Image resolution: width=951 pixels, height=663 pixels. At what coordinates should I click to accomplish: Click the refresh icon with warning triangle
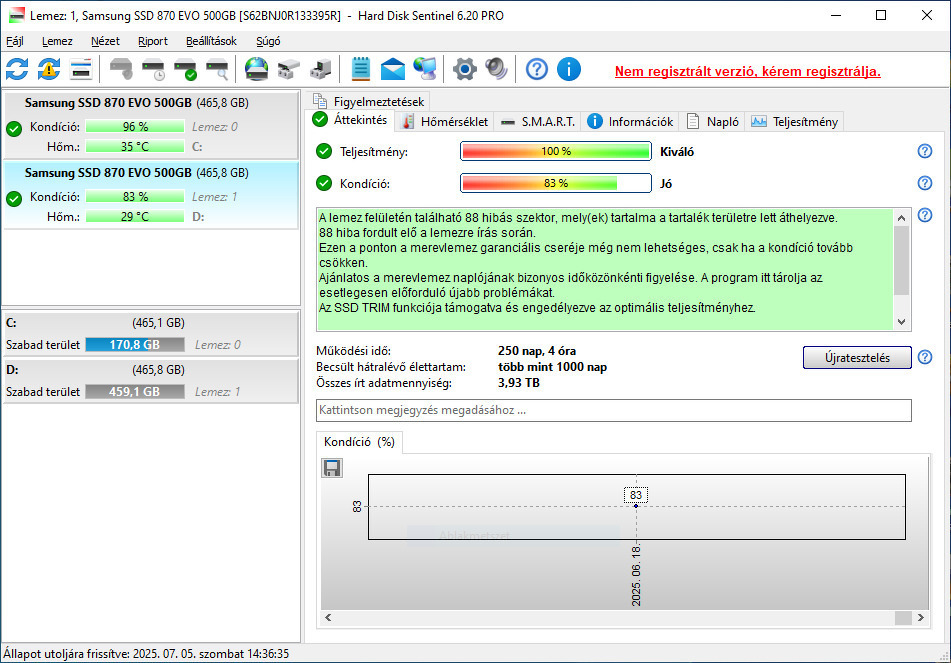tap(49, 69)
